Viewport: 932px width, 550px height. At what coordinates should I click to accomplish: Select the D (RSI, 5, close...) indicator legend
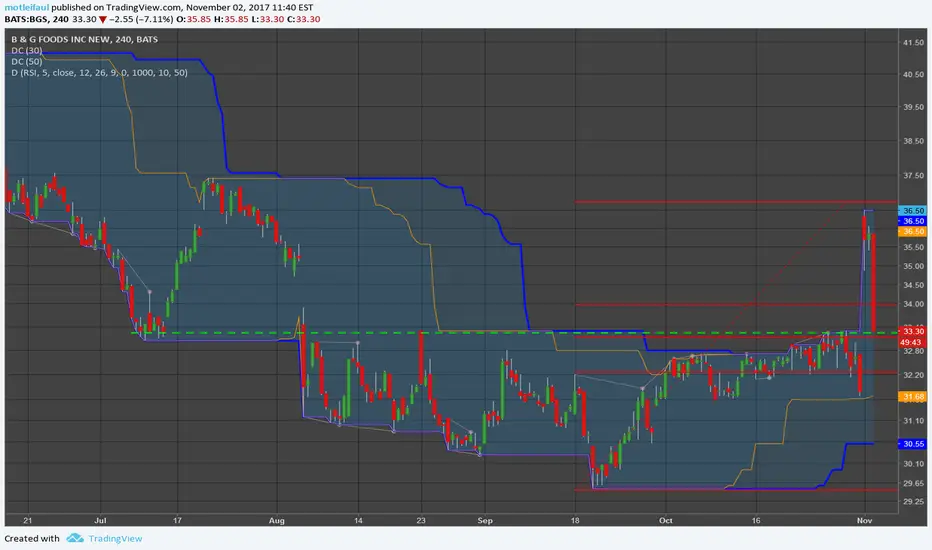click(99, 73)
